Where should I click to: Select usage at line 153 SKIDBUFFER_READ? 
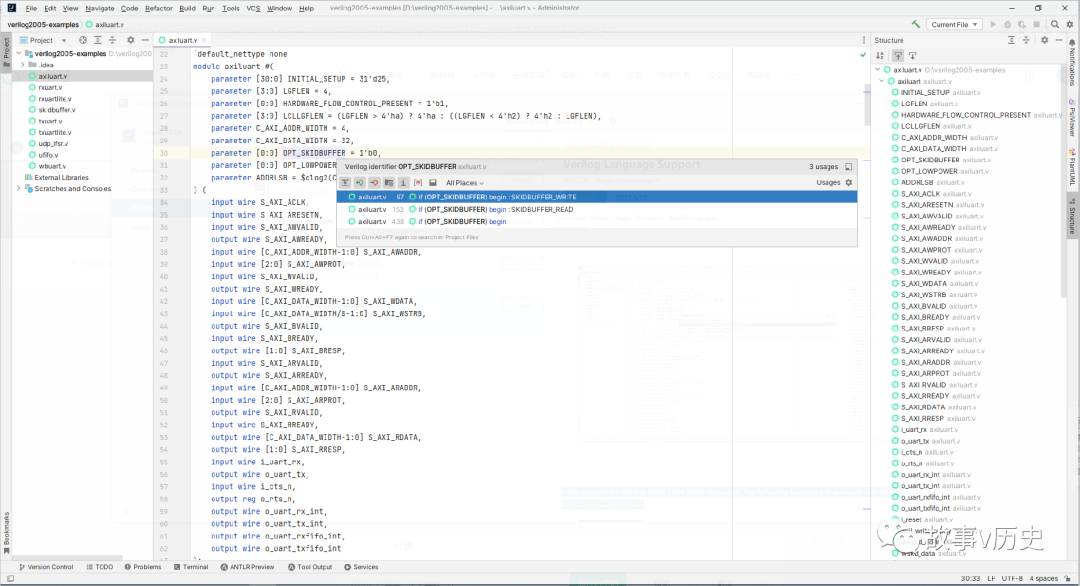[450, 209]
